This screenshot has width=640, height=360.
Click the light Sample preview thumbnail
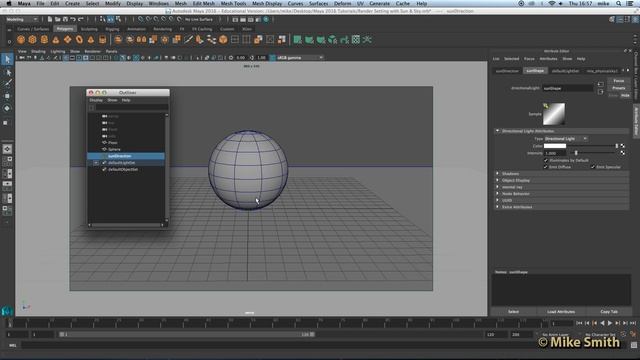pos(554,114)
